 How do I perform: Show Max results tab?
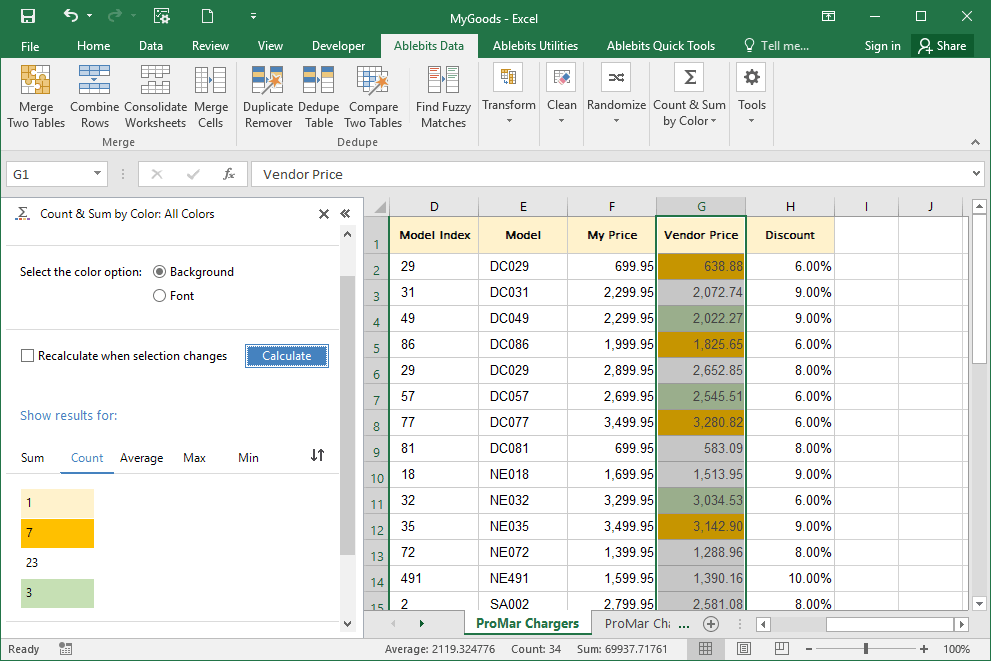pyautogui.click(x=194, y=458)
